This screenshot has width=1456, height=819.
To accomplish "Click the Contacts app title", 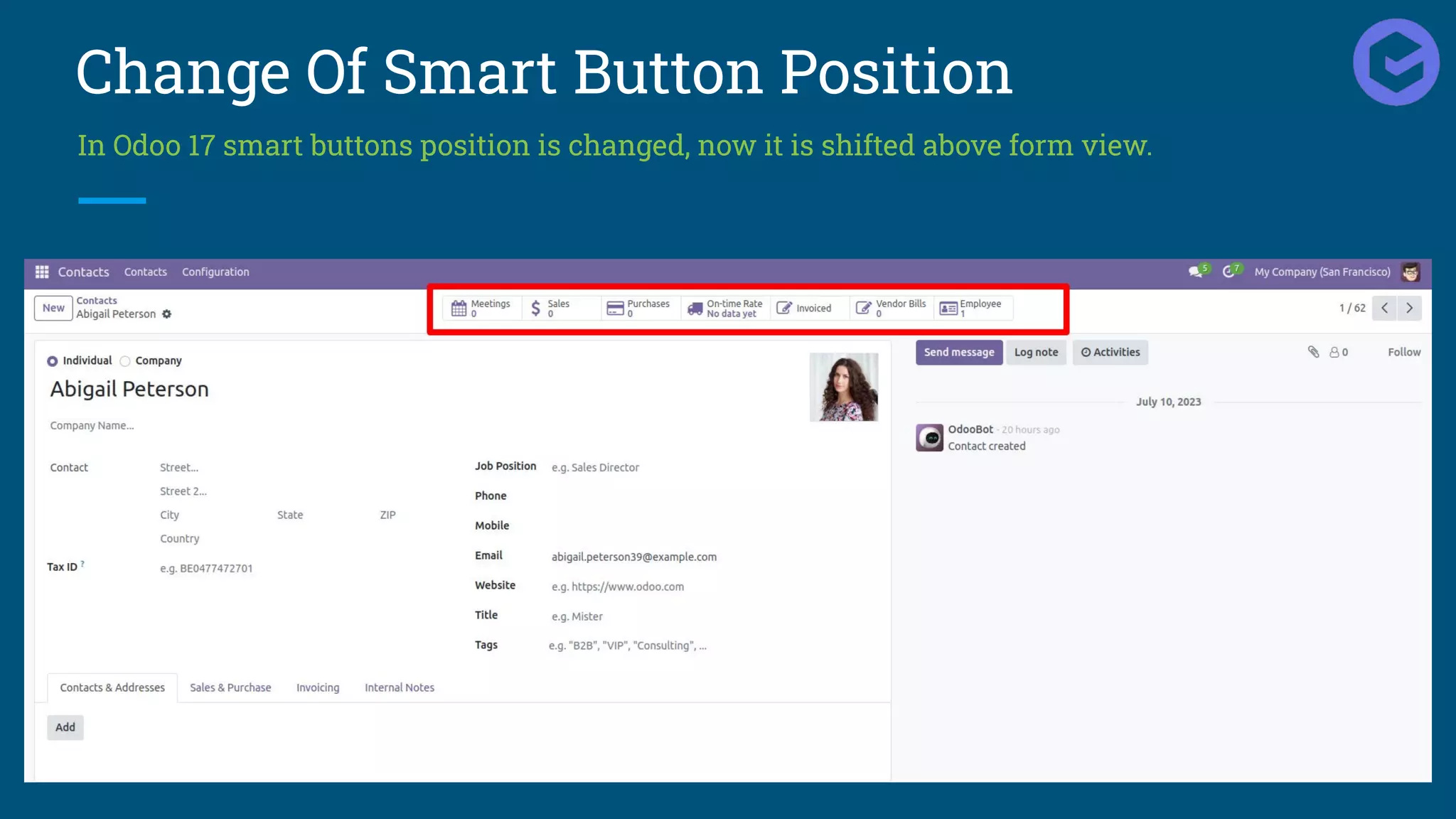I will [83, 272].
